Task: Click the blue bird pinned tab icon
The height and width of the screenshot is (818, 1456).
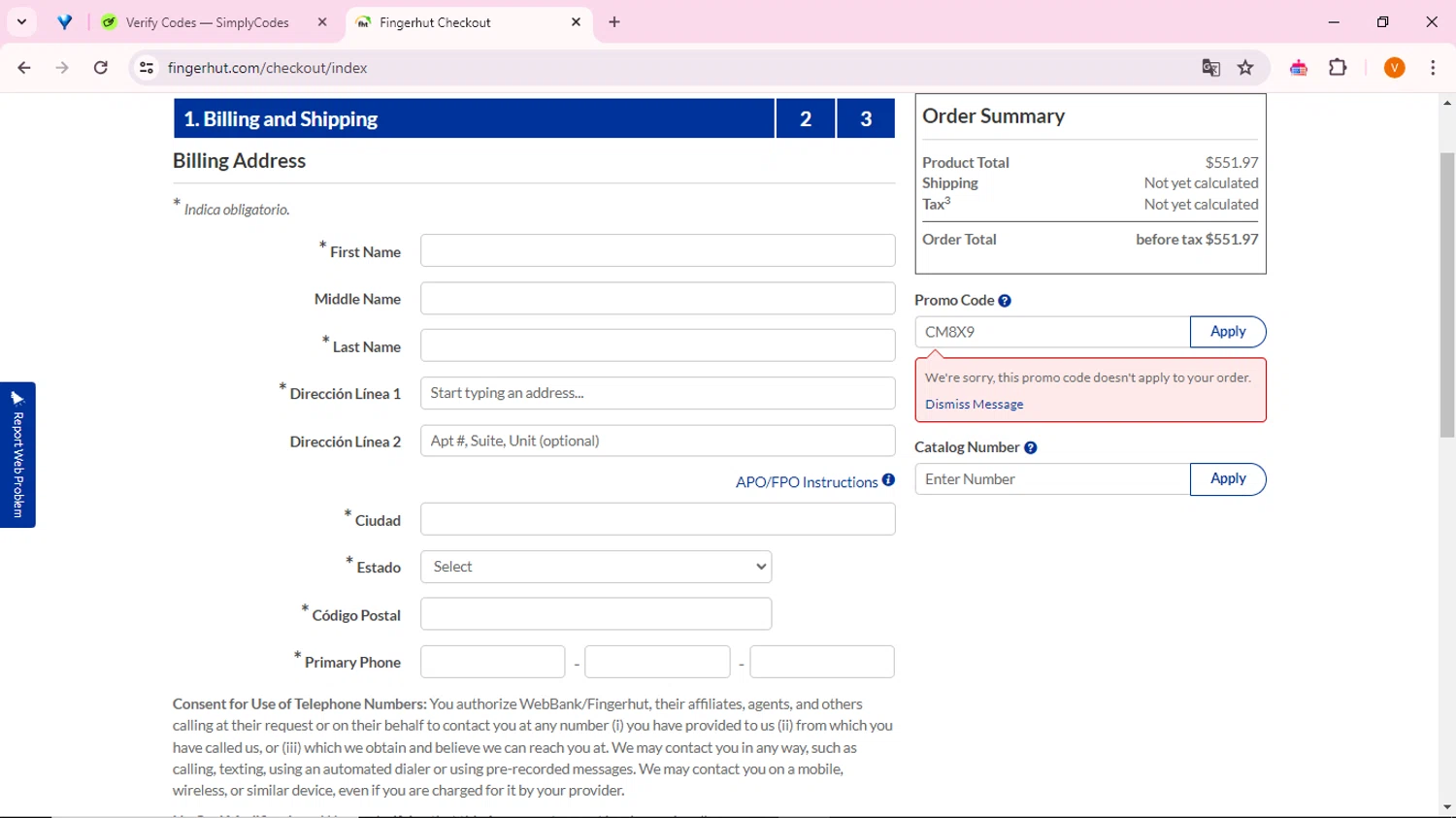Action: pos(65,21)
